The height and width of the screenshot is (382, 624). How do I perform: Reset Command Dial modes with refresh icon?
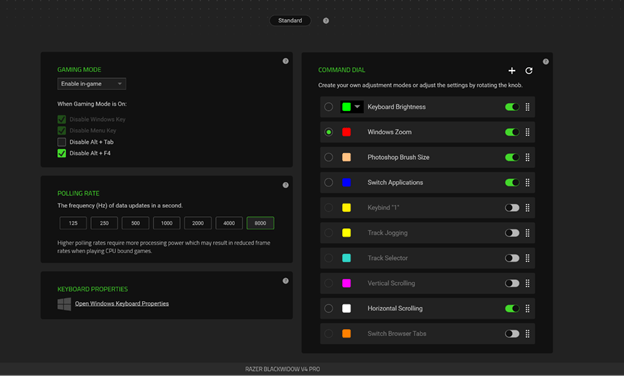528,70
